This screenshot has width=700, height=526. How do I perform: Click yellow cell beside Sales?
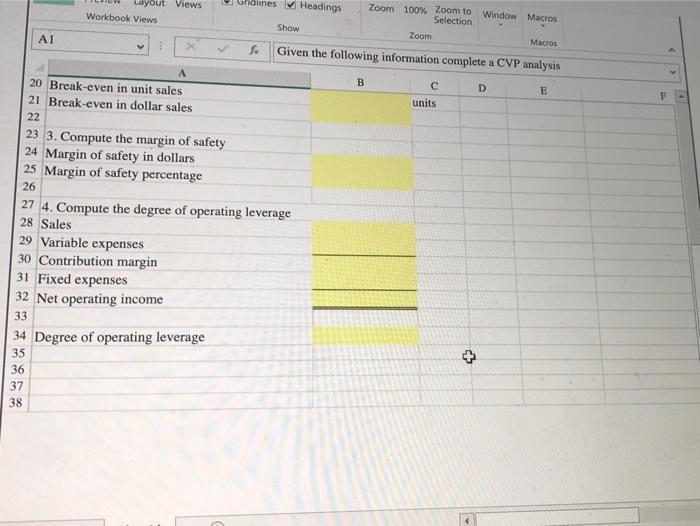363,229
